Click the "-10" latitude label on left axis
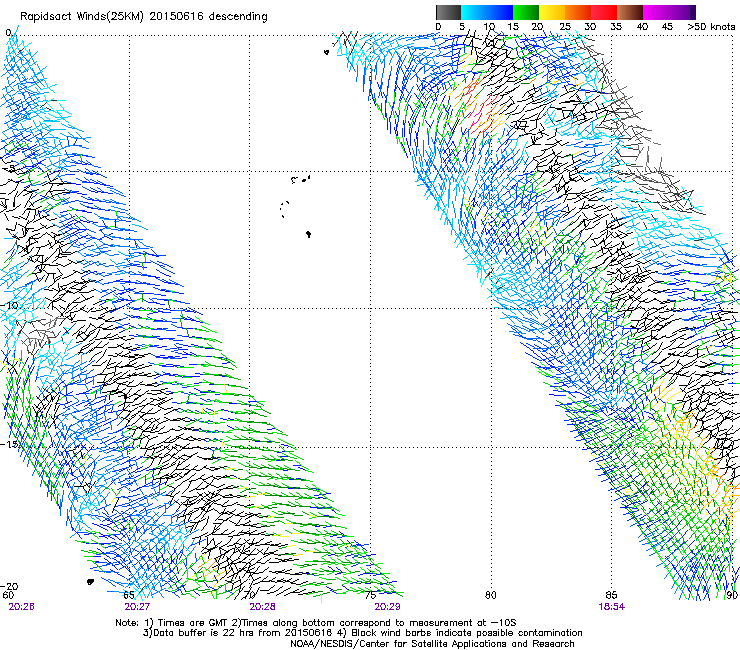The image size is (740, 650). click(9, 305)
